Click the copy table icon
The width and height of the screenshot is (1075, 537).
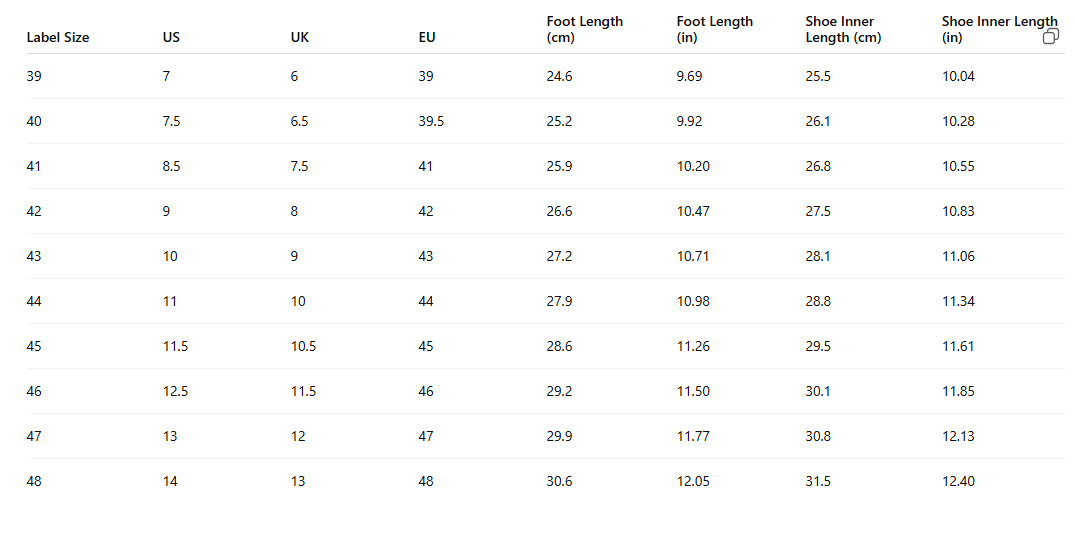point(1050,36)
